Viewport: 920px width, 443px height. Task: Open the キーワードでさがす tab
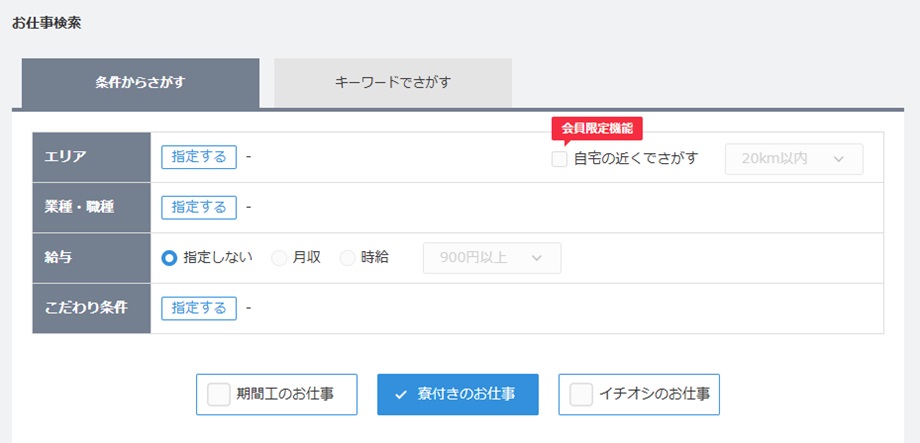tap(393, 83)
